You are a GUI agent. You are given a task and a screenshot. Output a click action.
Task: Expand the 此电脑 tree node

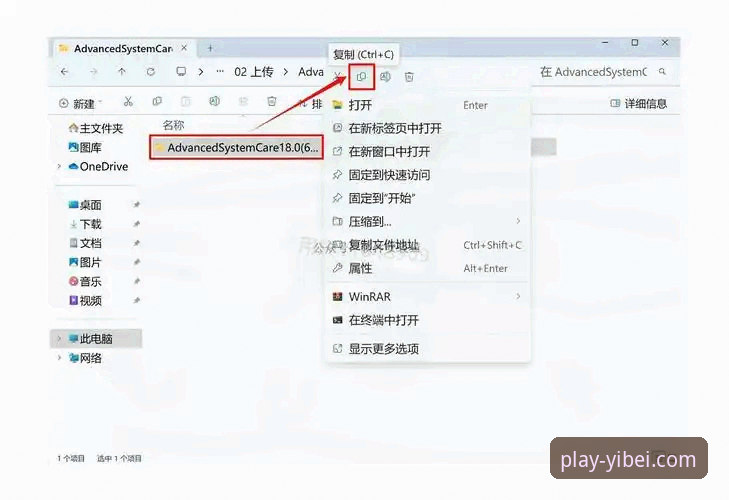[x=59, y=339]
